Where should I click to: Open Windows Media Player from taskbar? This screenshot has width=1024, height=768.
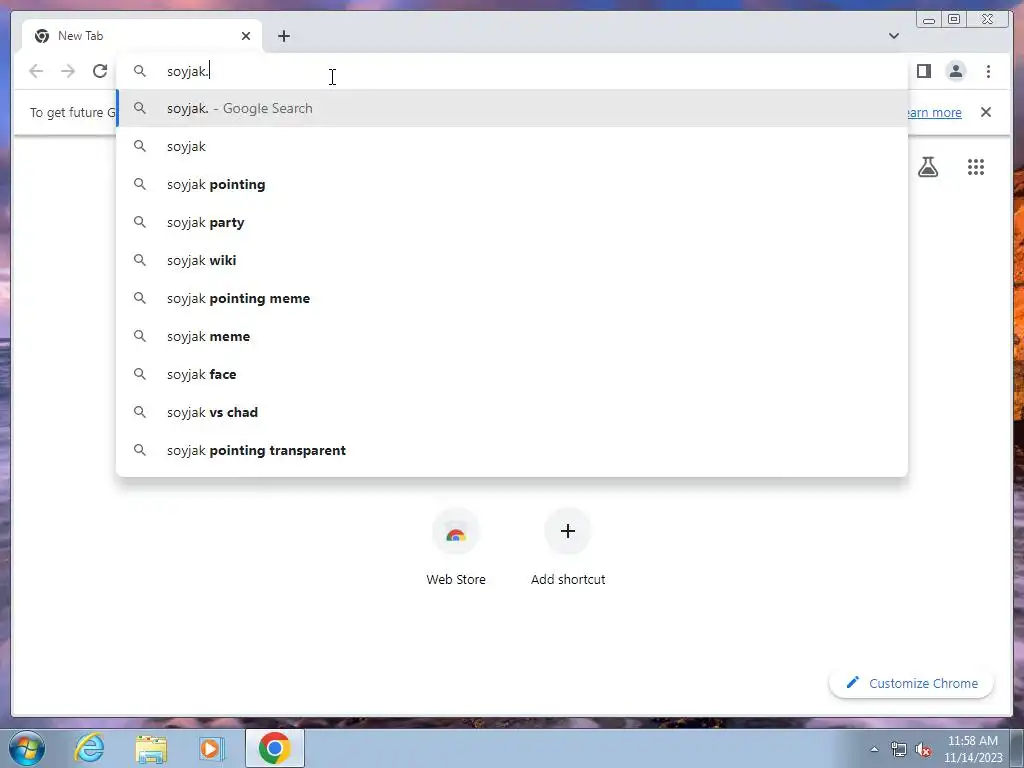pyautogui.click(x=212, y=748)
